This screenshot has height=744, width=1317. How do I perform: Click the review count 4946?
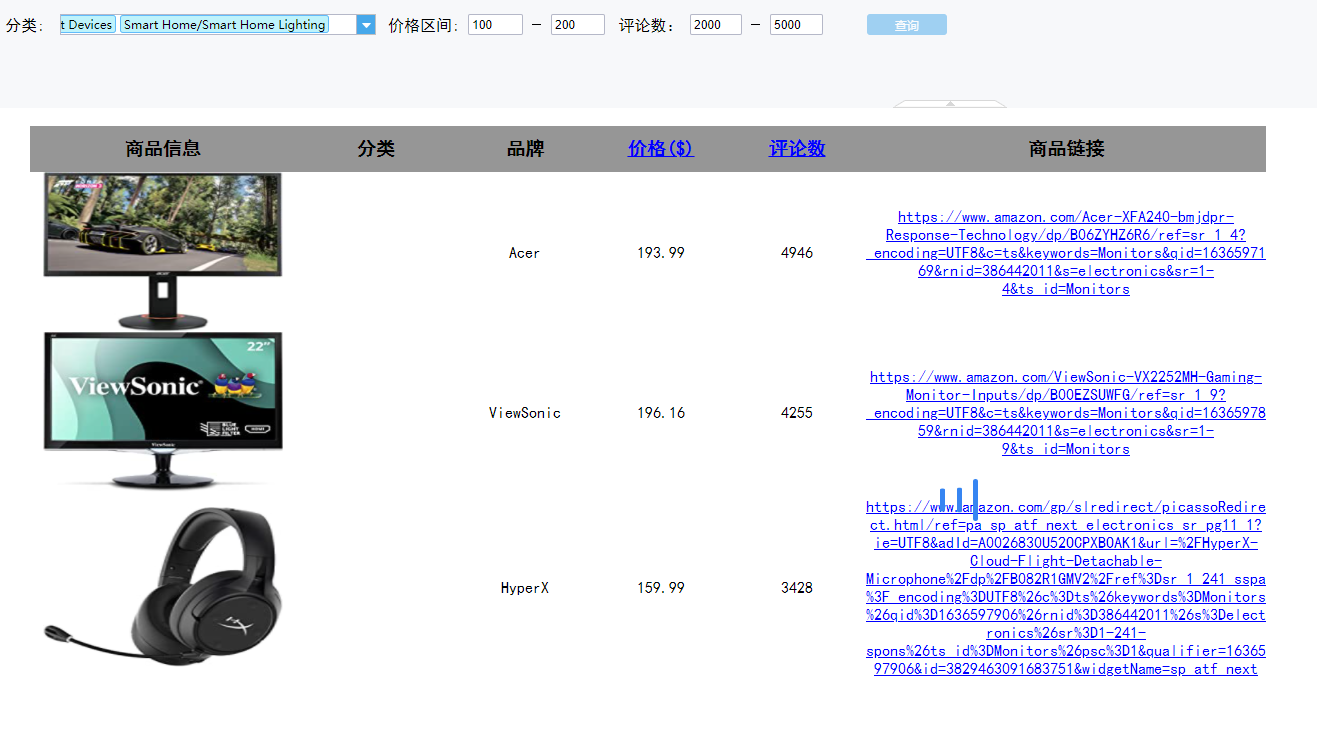pyautogui.click(x=797, y=253)
